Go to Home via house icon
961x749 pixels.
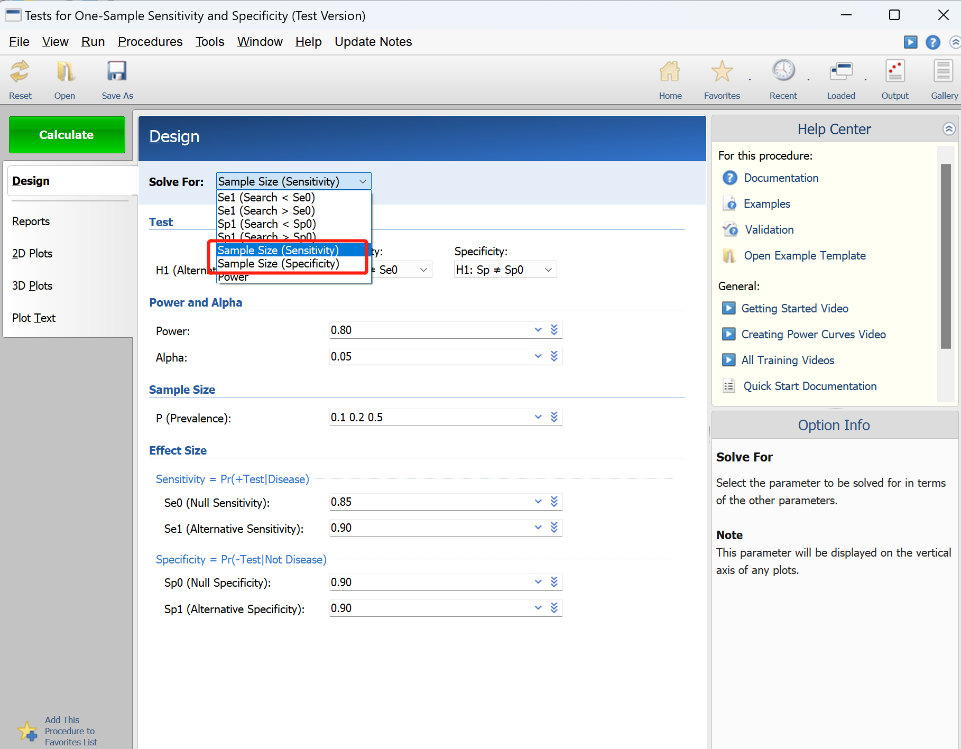[x=670, y=72]
